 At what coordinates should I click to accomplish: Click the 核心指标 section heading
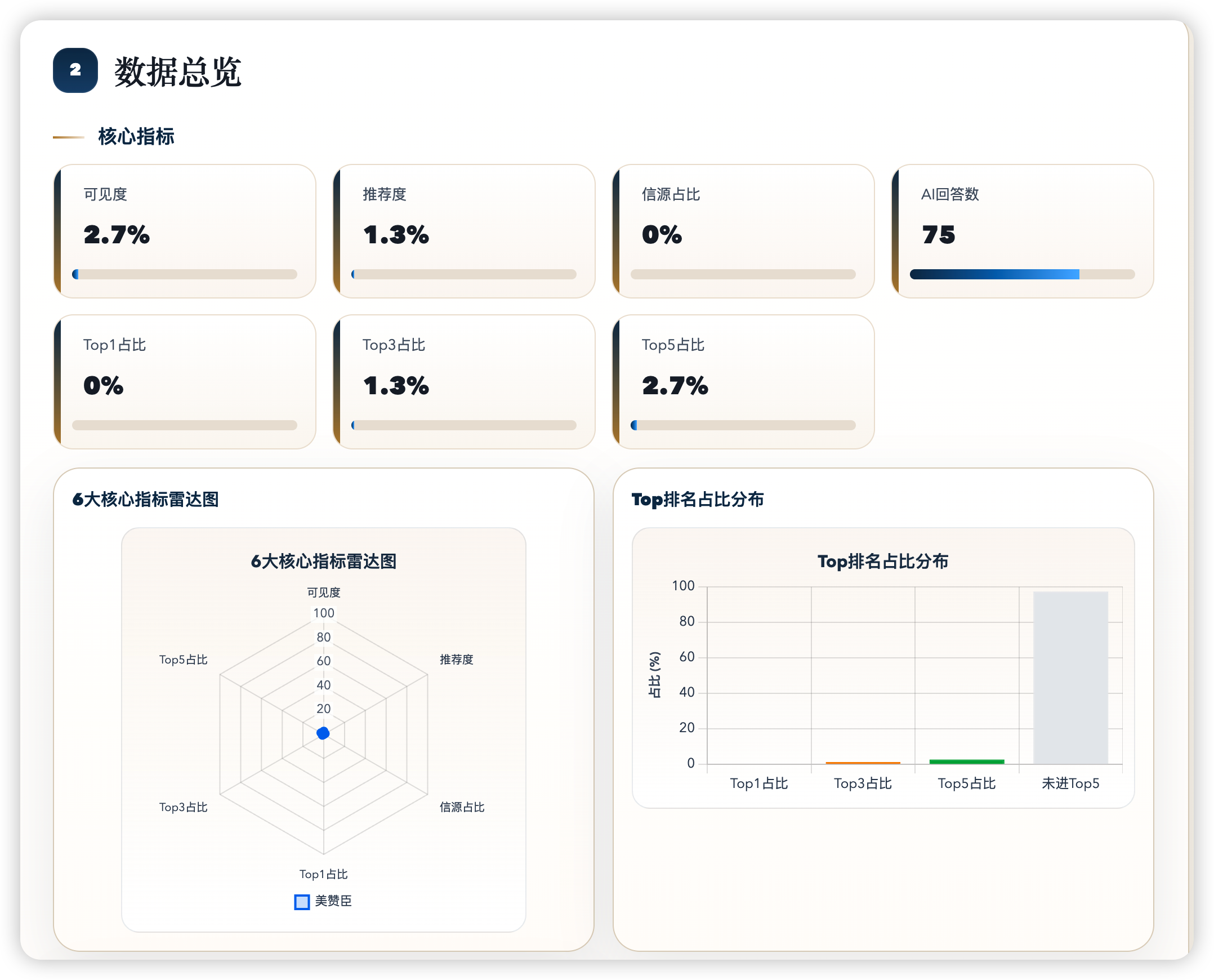click(136, 137)
